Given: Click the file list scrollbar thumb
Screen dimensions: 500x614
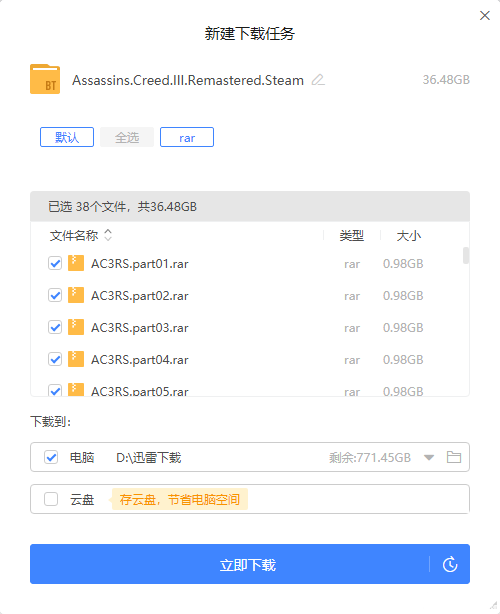Looking at the screenshot, I should pos(466,256).
